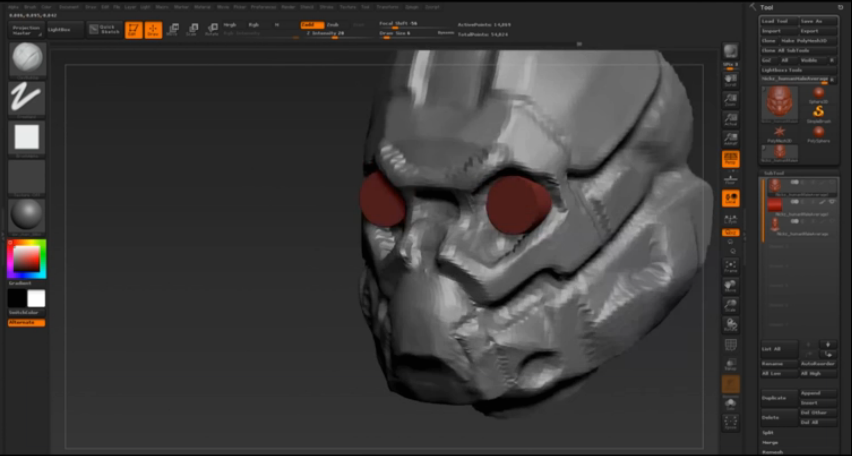Open the Brush menu
The image size is (852, 456).
tap(30, 7)
